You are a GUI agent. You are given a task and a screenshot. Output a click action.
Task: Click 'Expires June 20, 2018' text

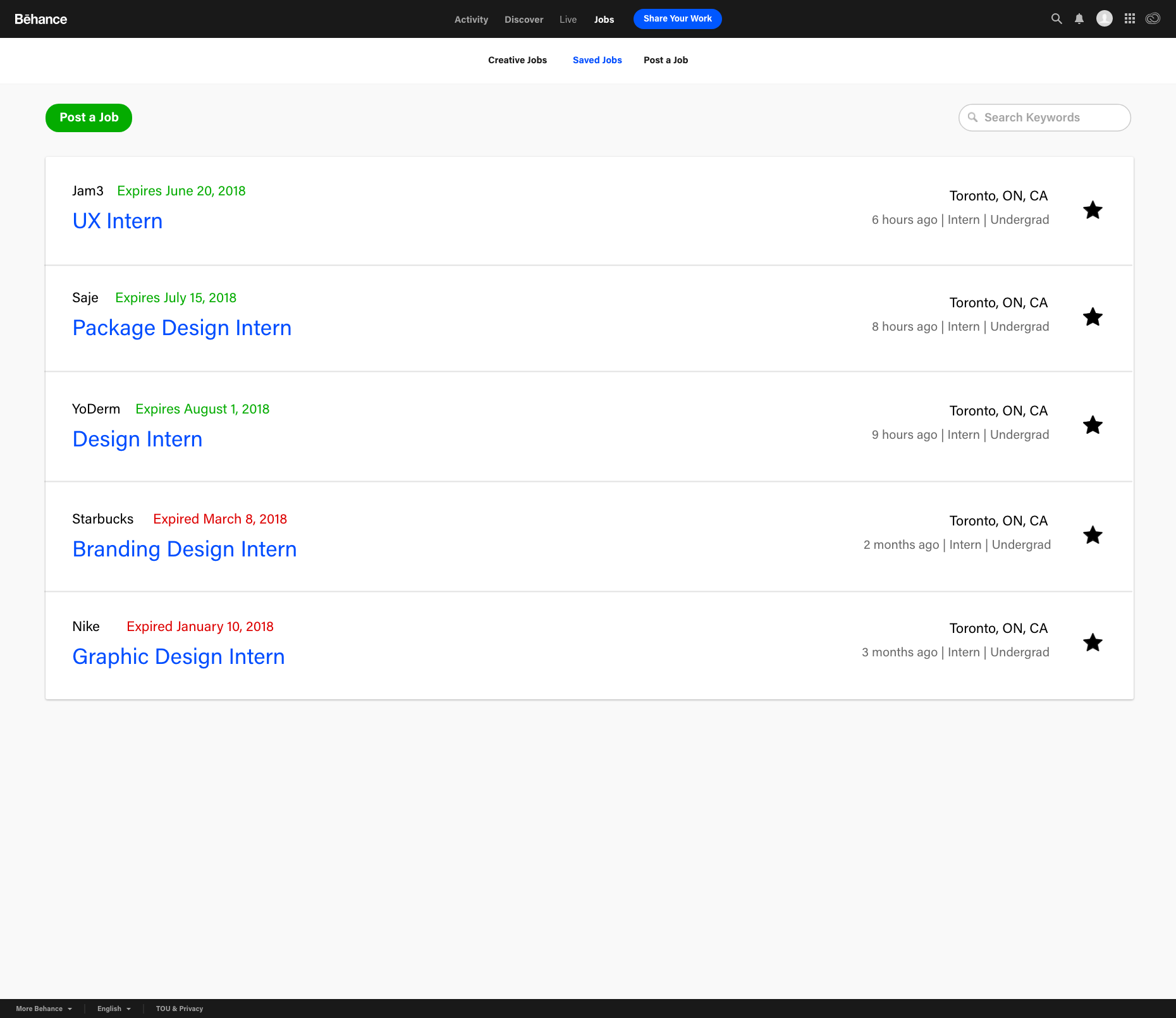pyautogui.click(x=181, y=191)
